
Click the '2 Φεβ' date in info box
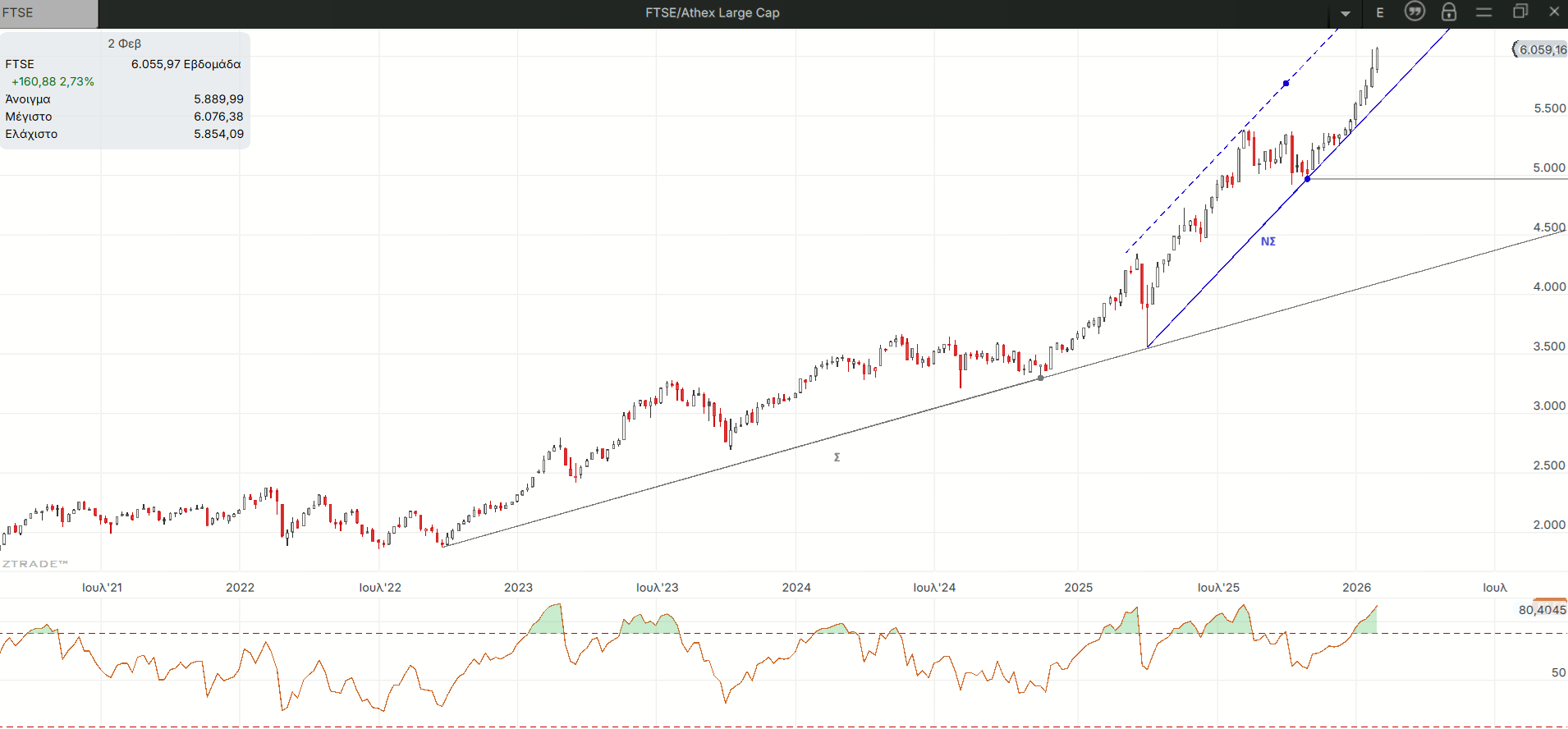click(x=125, y=44)
